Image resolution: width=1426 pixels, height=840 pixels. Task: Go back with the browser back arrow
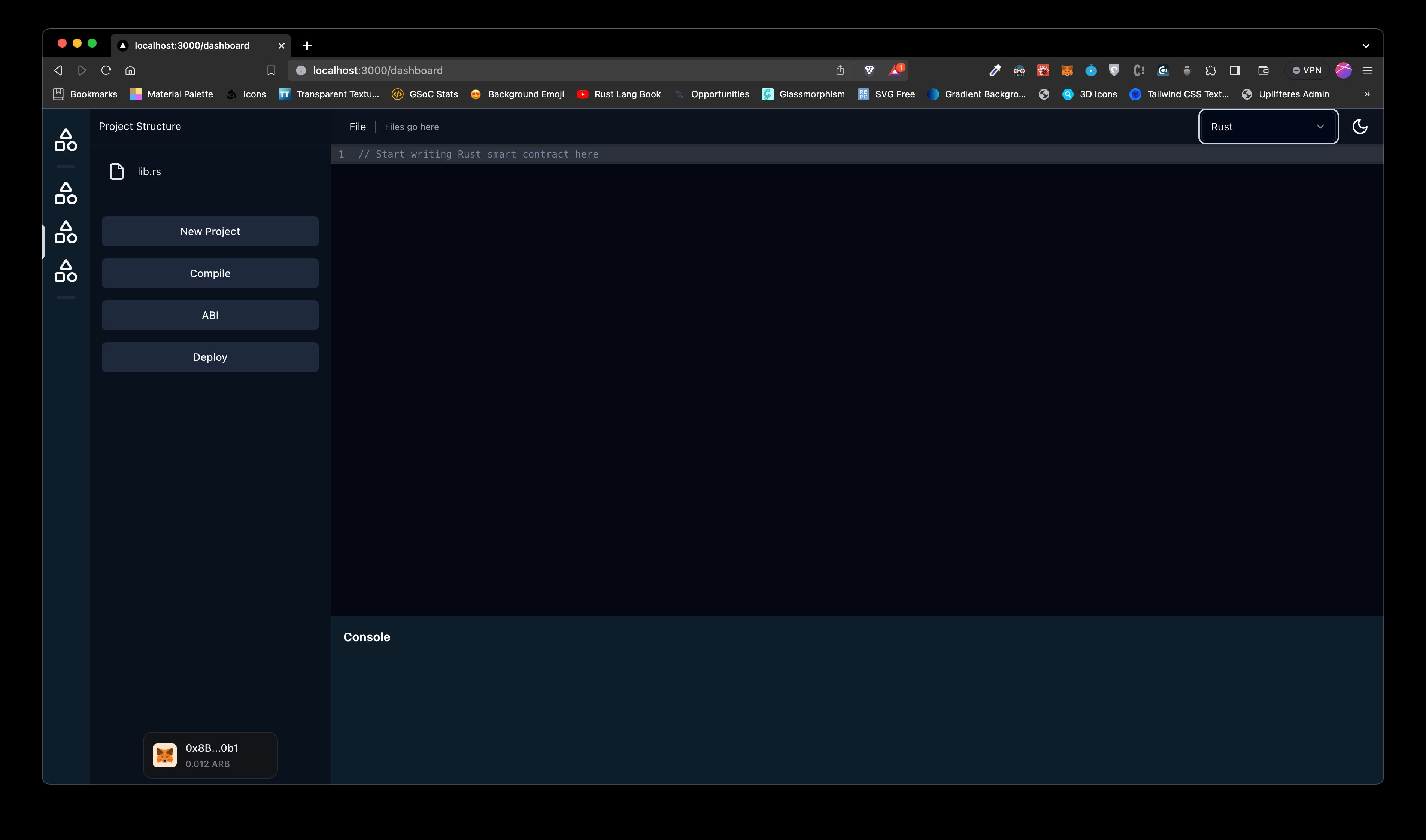[x=58, y=70]
